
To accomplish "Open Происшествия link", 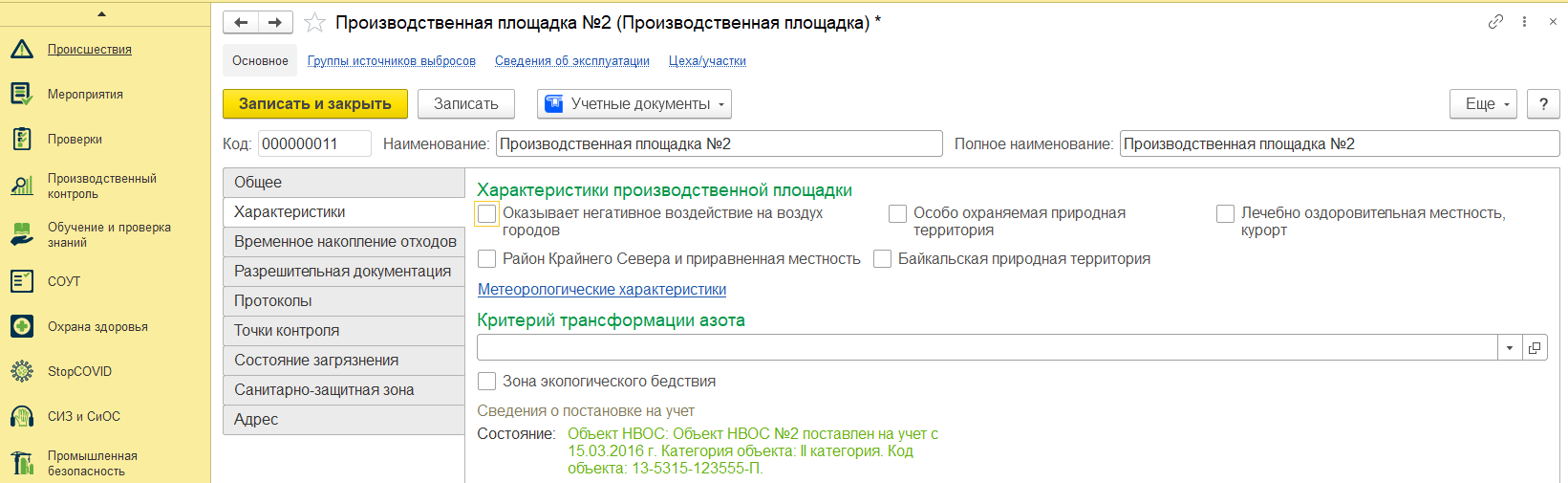I will coord(90,49).
